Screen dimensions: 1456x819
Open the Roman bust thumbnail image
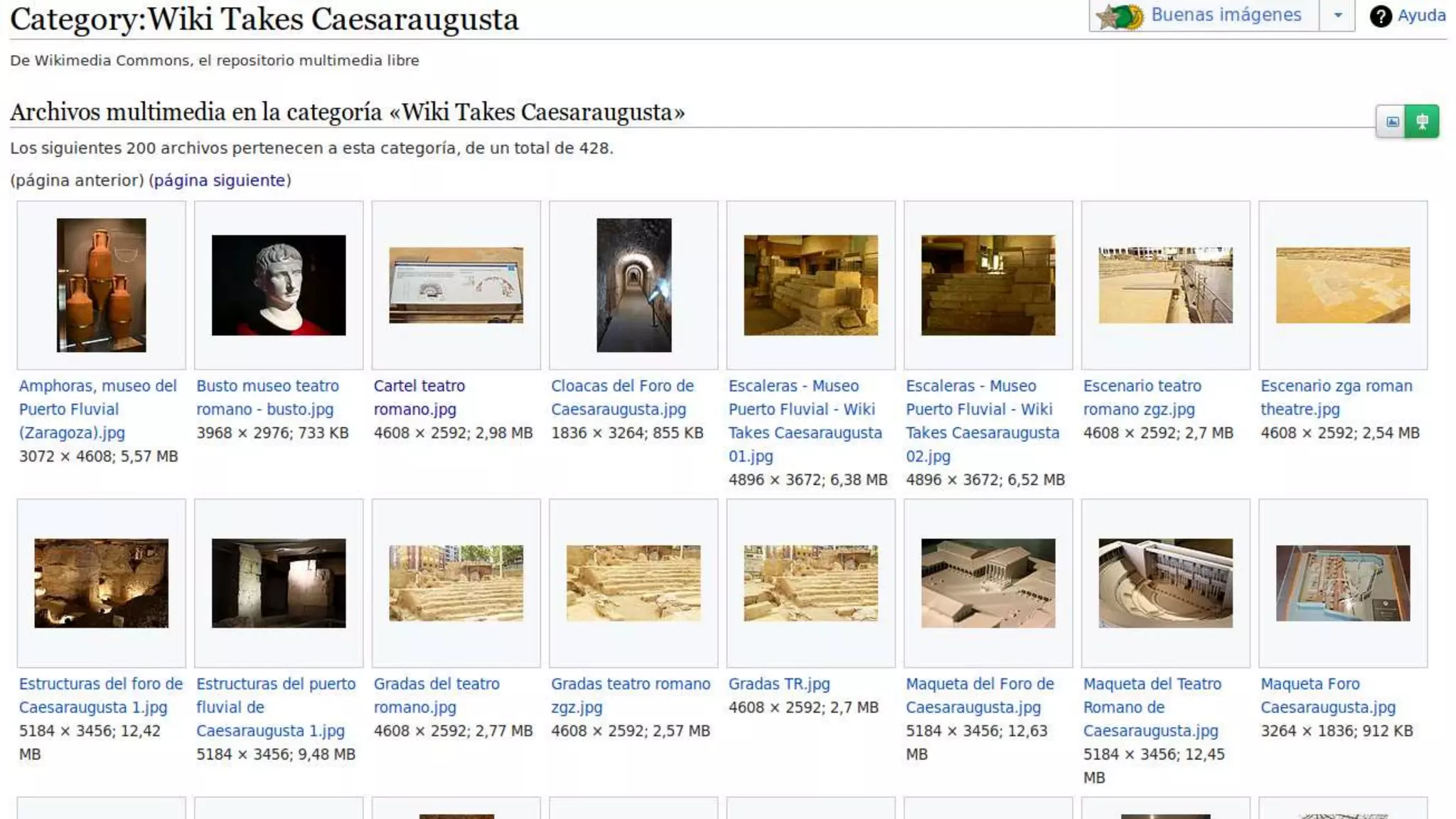pos(279,285)
